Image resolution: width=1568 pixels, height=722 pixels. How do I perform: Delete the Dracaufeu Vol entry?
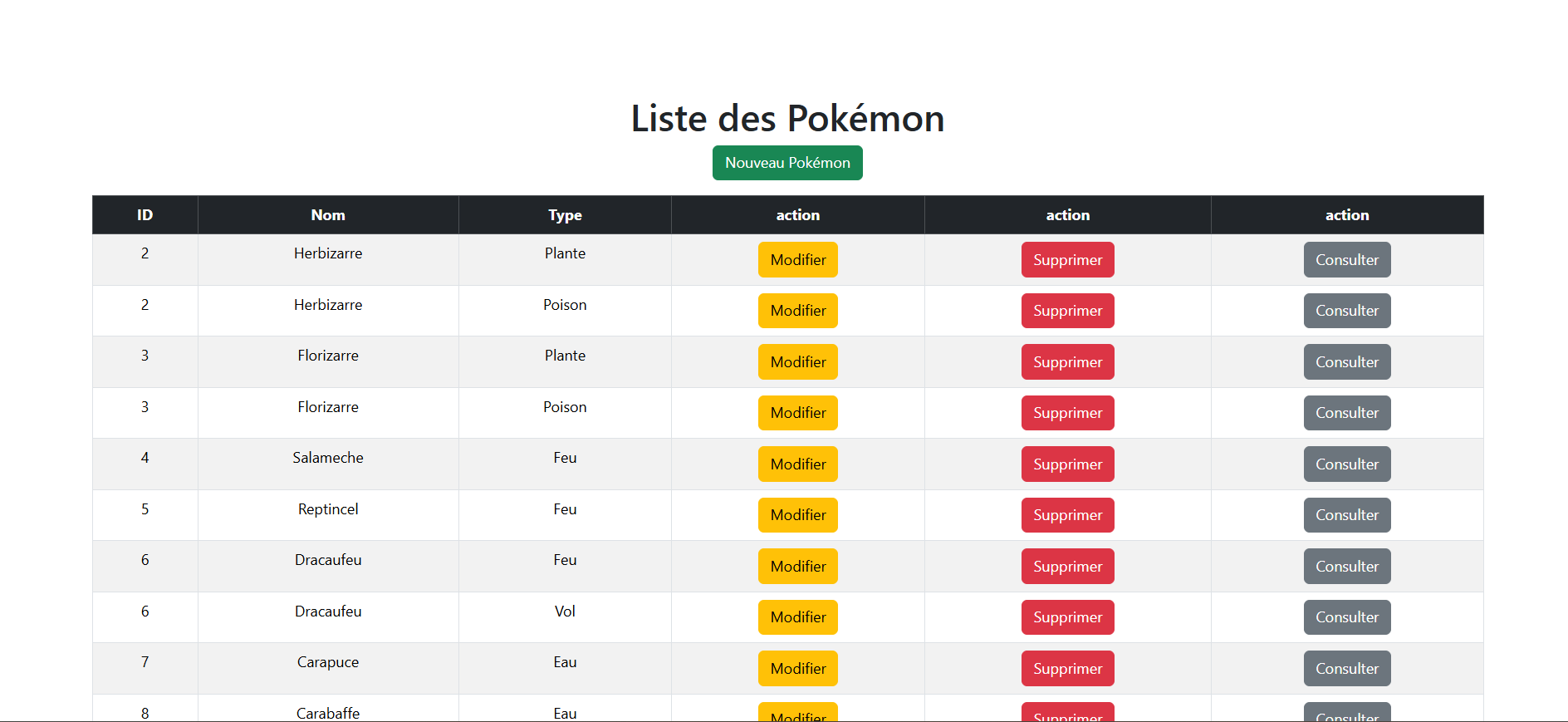point(1067,617)
